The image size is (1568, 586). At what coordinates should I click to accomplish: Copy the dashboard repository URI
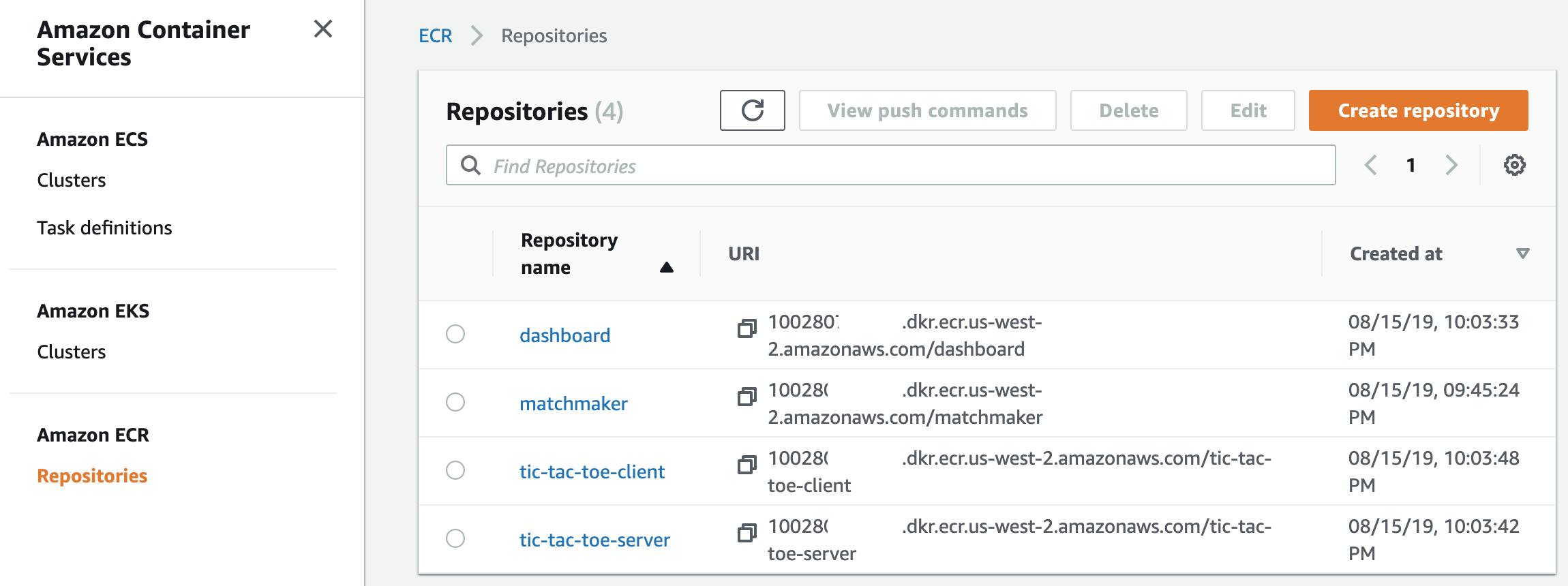click(747, 328)
